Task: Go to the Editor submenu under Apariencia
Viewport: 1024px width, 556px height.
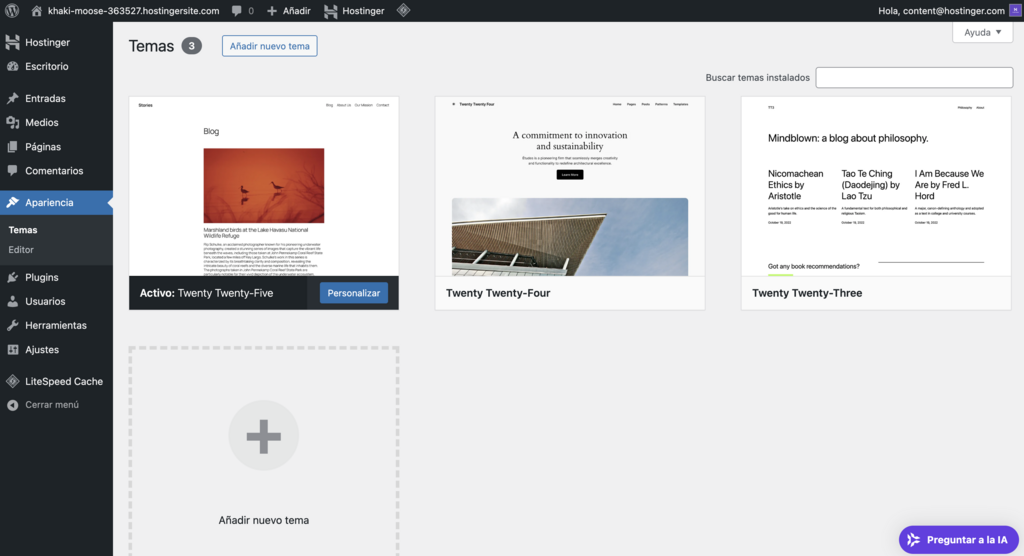Action: point(21,249)
